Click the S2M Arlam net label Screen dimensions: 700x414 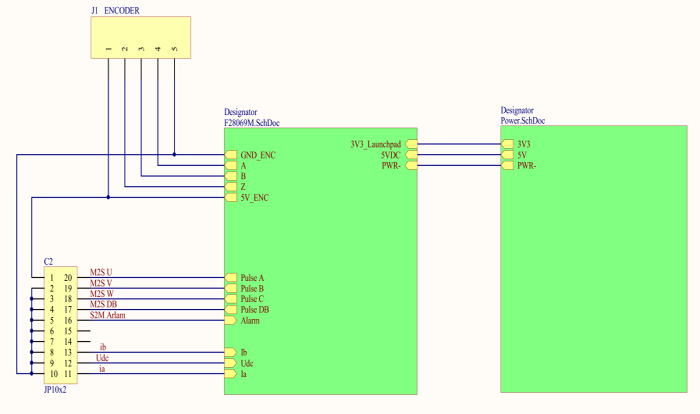107,315
